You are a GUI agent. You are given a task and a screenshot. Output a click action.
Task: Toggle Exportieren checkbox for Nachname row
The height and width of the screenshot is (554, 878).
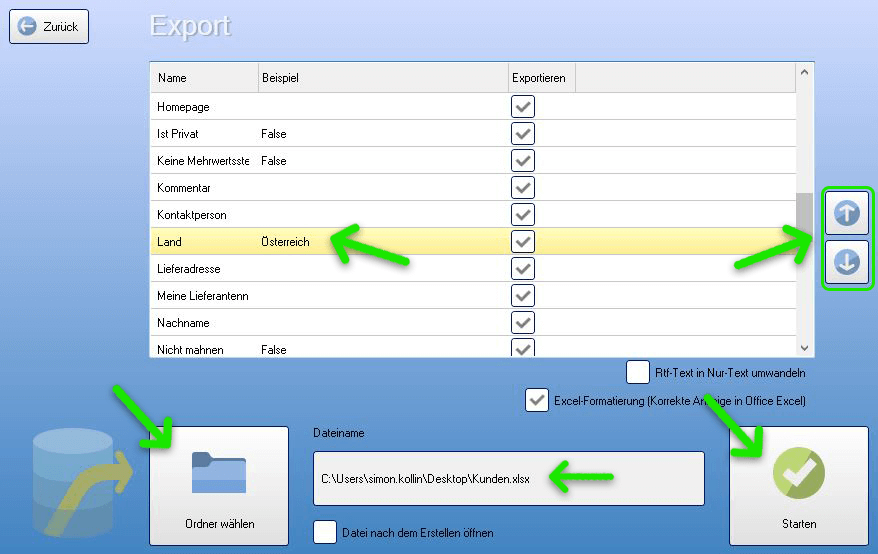point(523,323)
